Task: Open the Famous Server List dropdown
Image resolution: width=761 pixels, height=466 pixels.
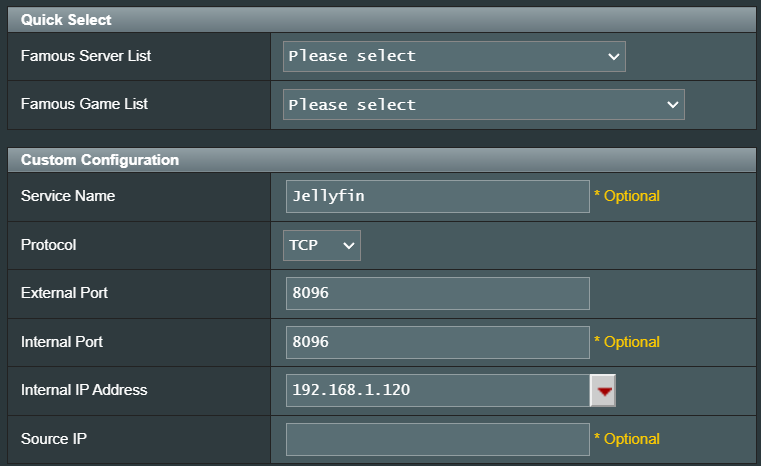Action: point(454,56)
